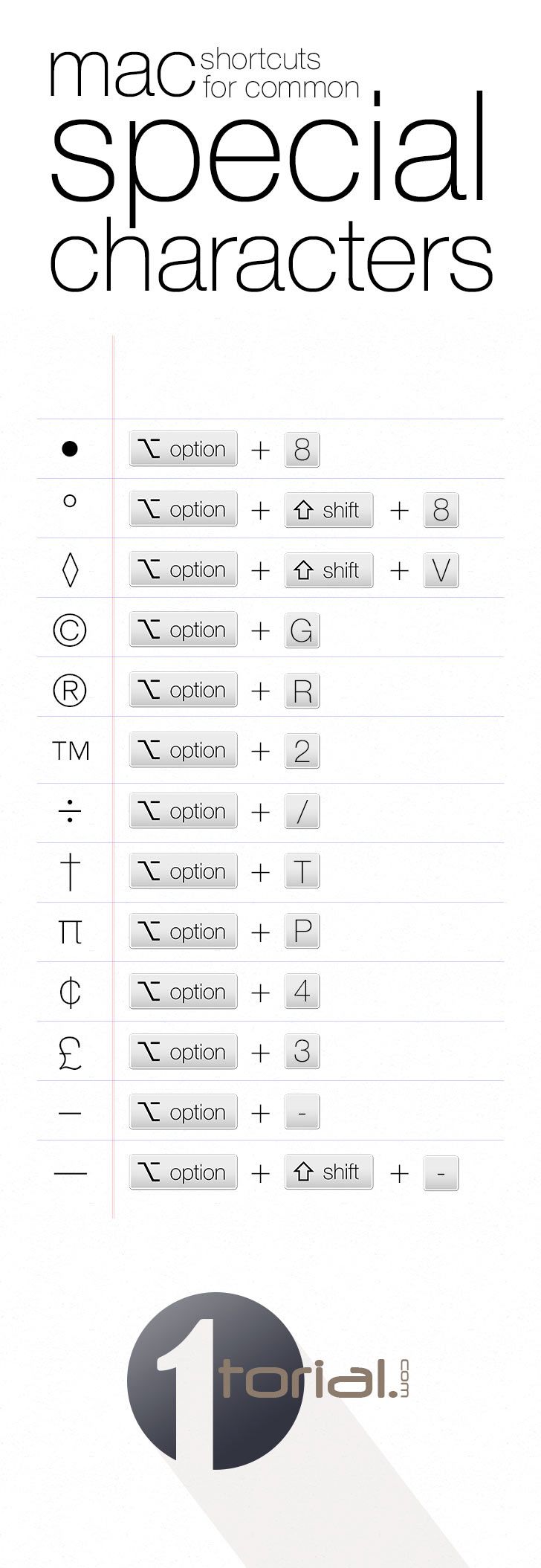Click the pi symbol
541x1568 pixels.
[x=70, y=932]
